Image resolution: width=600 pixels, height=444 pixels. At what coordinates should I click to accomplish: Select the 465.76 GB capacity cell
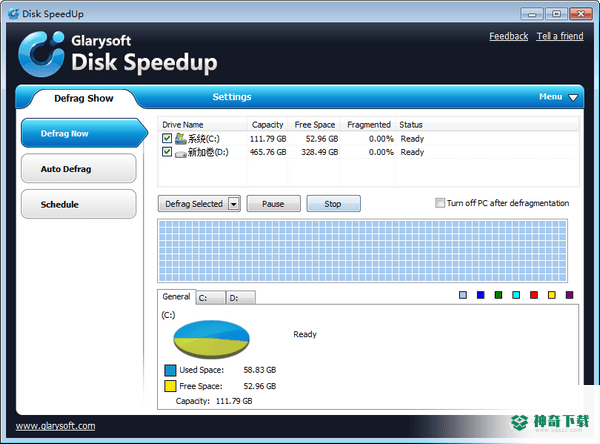[x=268, y=152]
